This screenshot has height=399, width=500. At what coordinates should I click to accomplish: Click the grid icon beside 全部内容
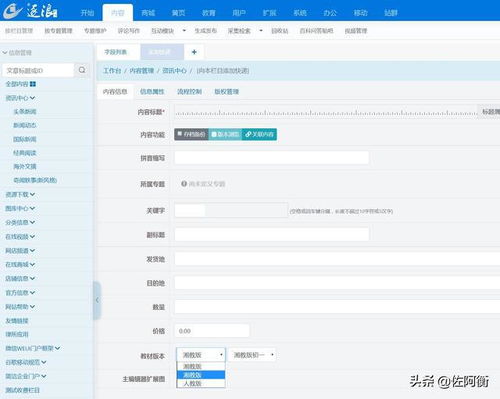point(33,84)
